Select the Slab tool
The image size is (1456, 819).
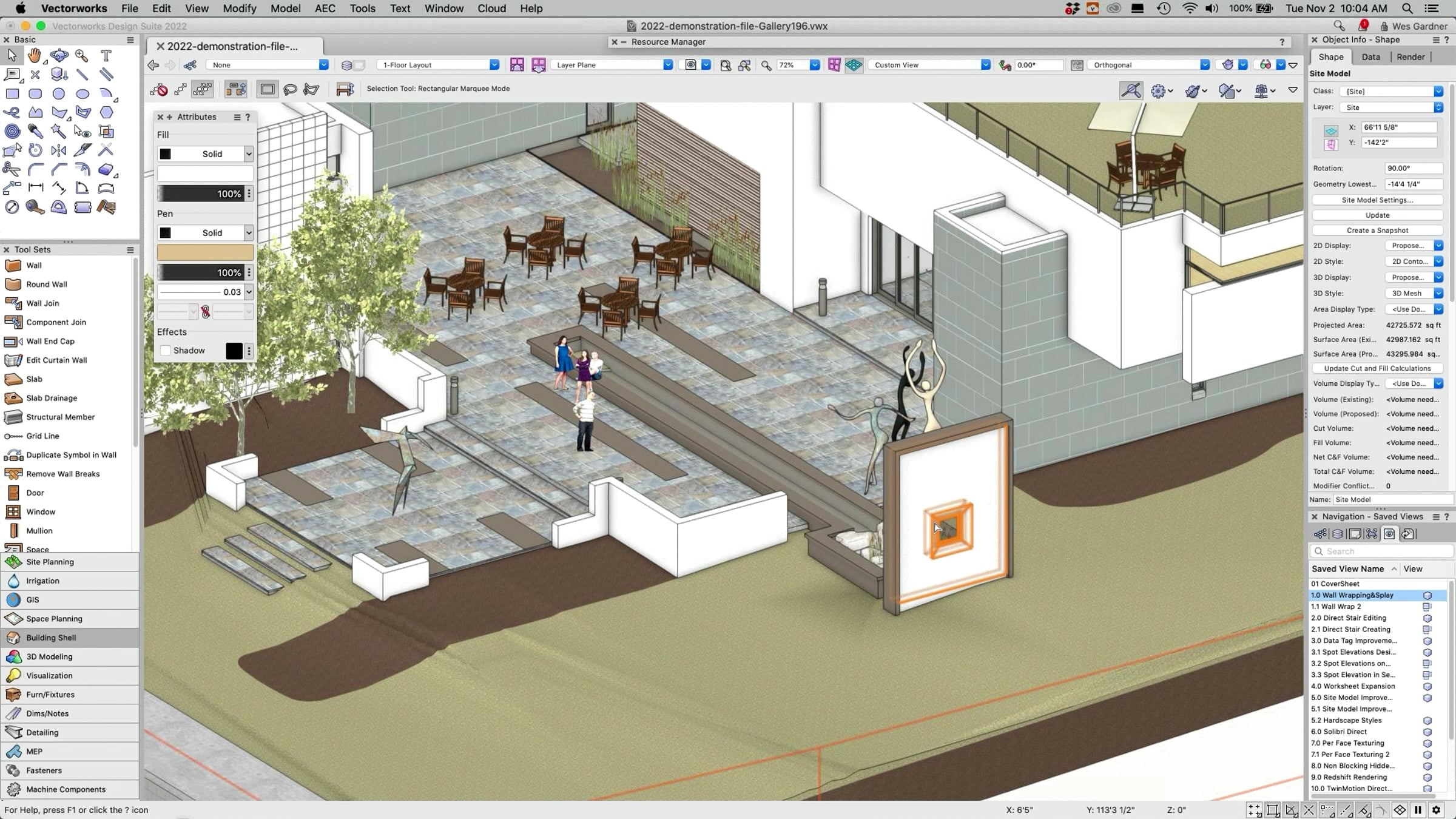point(34,379)
